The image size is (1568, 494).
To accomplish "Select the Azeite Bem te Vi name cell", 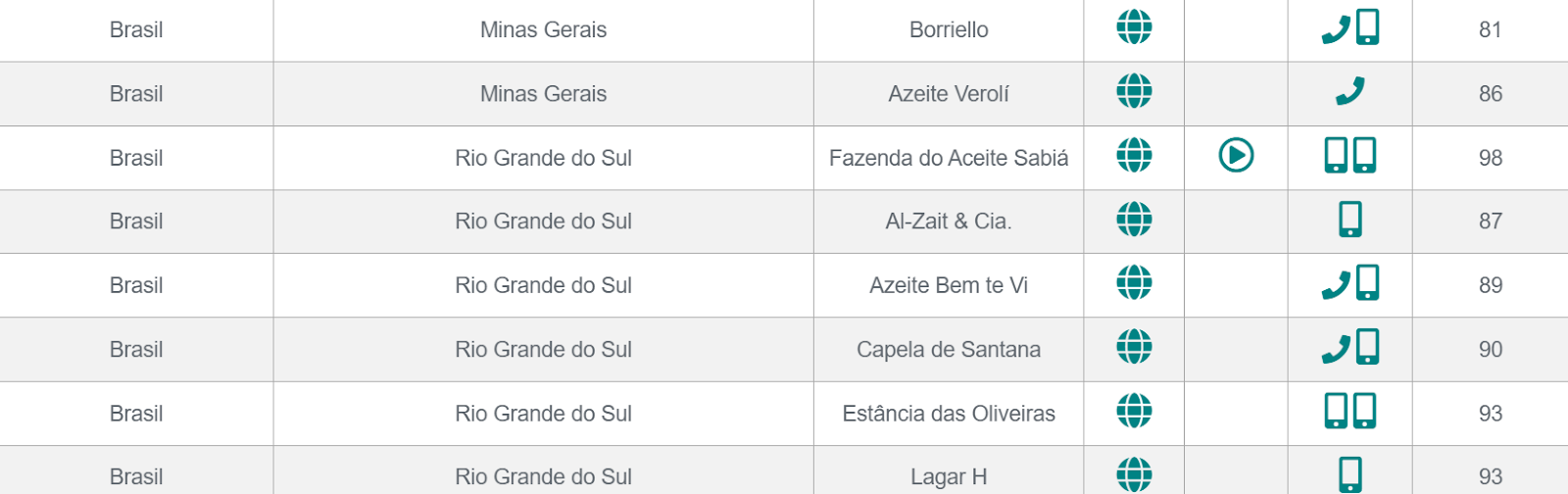I will coord(949,285).
